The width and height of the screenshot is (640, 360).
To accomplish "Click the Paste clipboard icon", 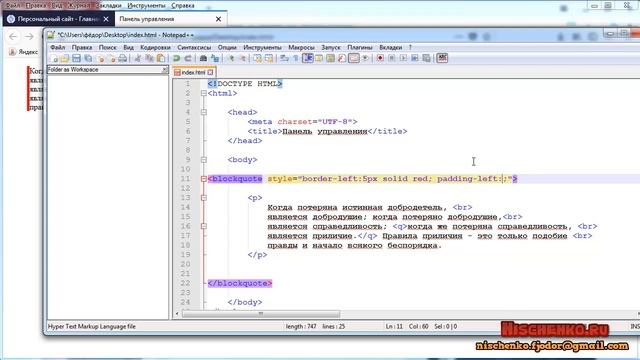I will click(x=161, y=58).
